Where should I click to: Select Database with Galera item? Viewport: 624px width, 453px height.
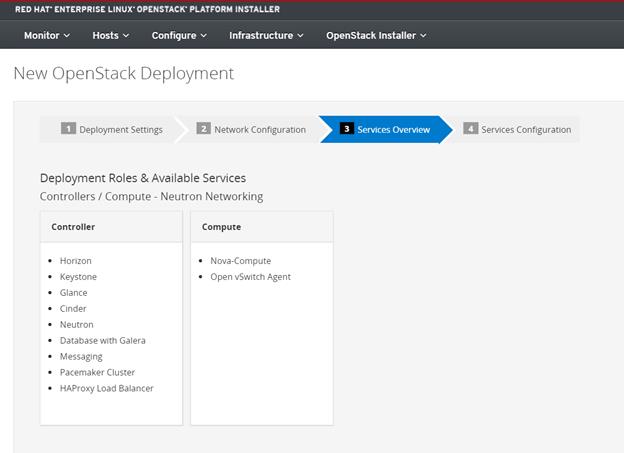pyautogui.click(x=103, y=340)
